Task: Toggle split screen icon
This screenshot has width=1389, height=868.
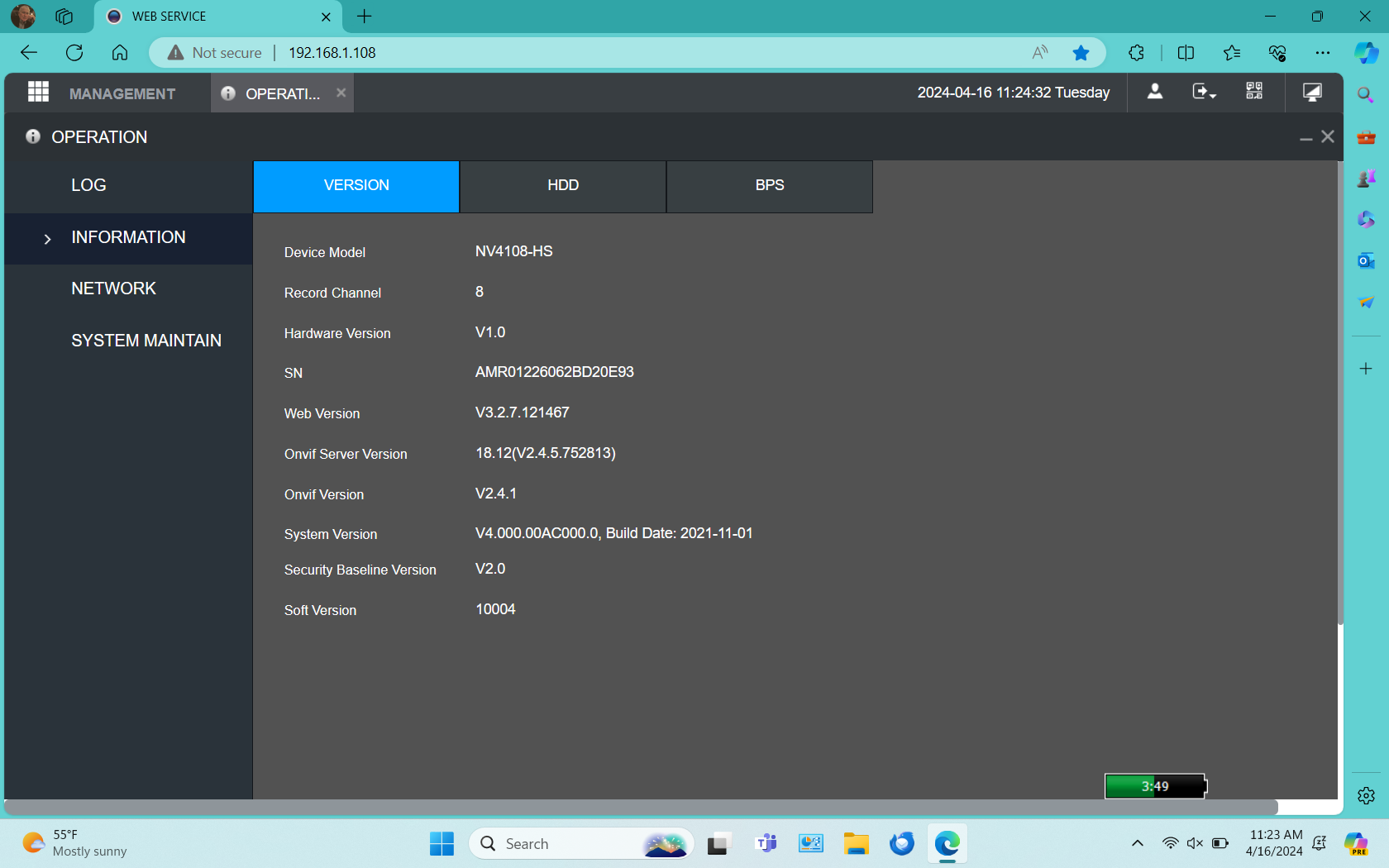Action: click(1186, 53)
